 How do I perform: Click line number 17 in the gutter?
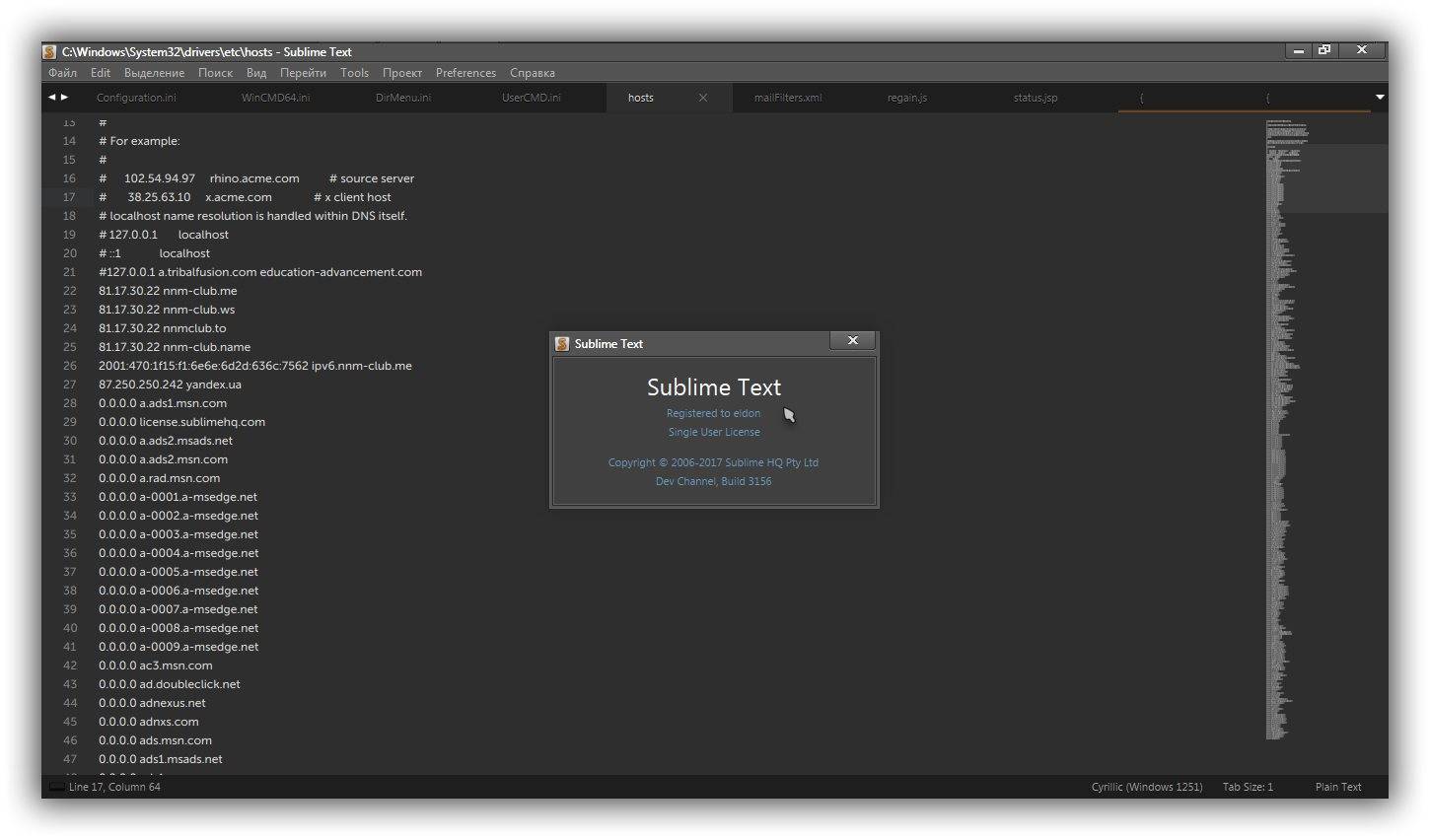tap(69, 197)
